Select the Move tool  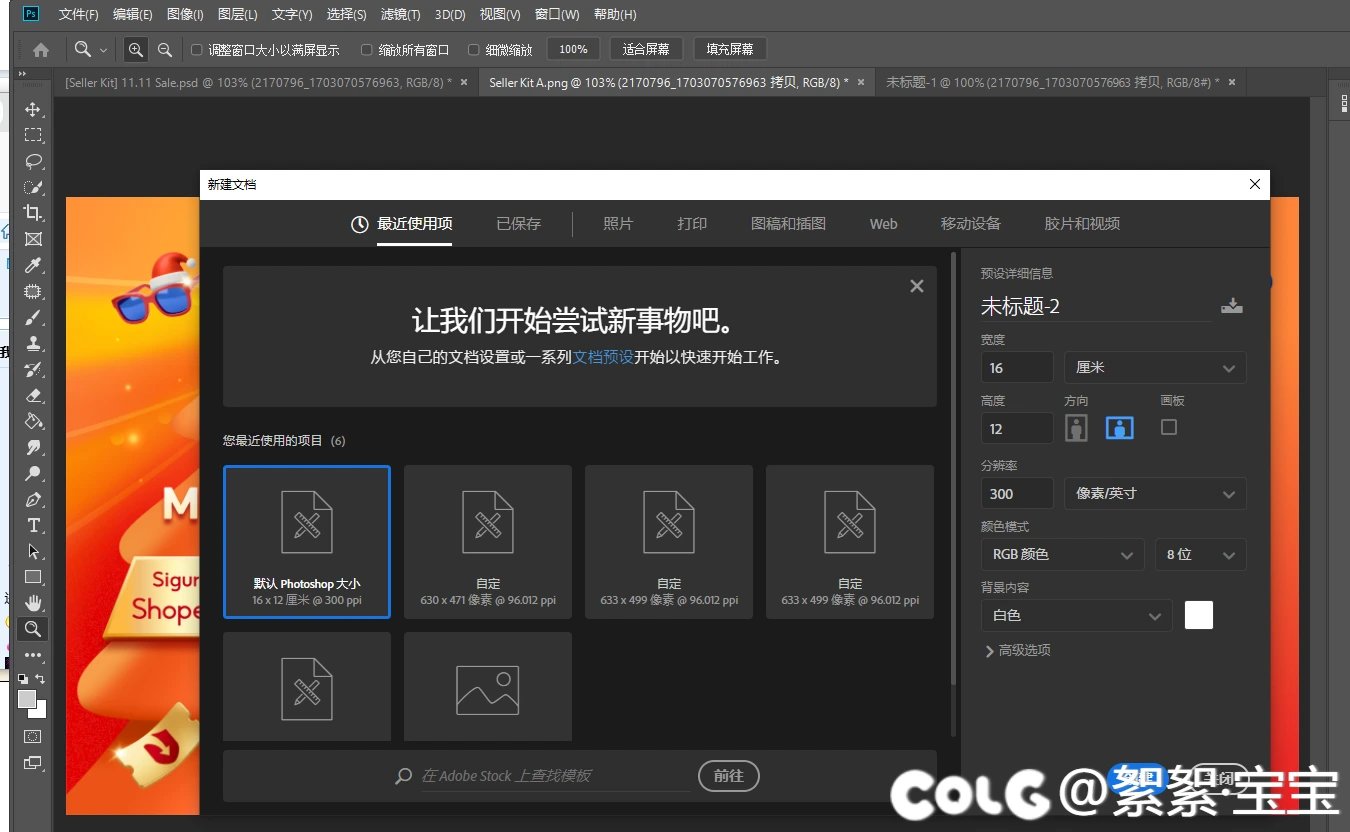click(33, 109)
